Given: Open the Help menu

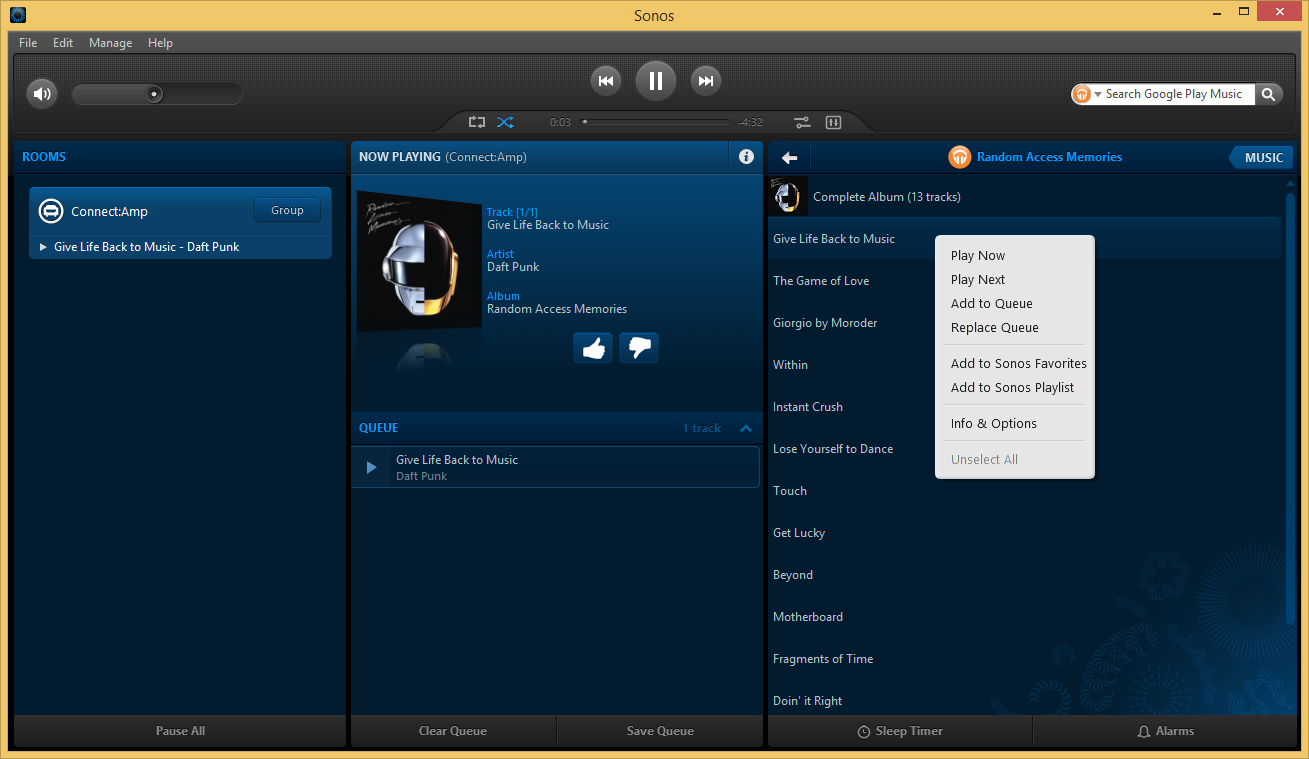Looking at the screenshot, I should pos(160,43).
